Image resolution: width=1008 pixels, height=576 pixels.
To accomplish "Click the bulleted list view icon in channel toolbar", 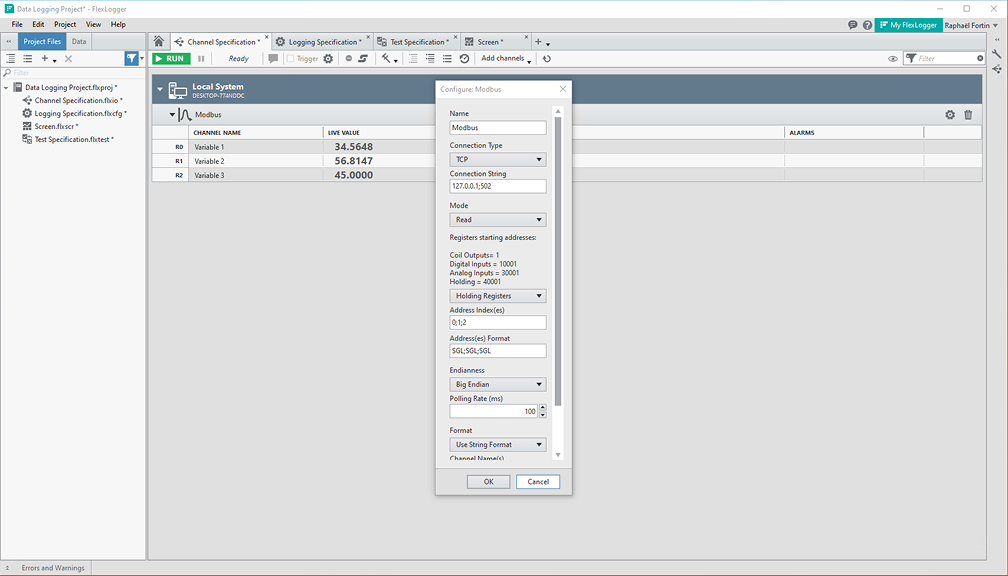I will tap(447, 58).
